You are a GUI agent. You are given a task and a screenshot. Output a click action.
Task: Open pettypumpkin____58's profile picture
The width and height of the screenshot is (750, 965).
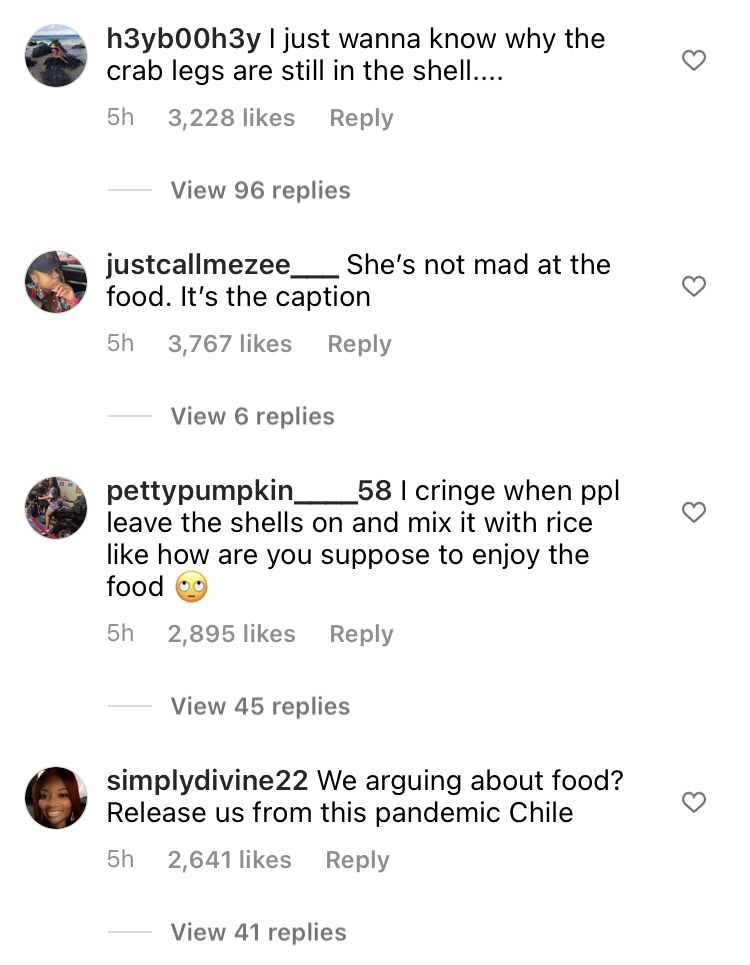[x=55, y=508]
